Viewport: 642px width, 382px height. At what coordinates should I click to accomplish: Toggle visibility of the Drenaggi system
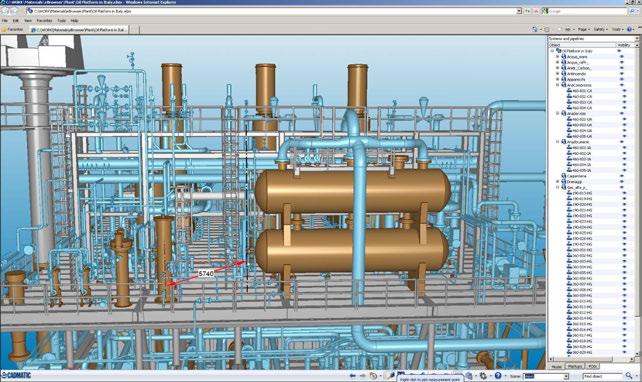pyautogui.click(x=622, y=181)
